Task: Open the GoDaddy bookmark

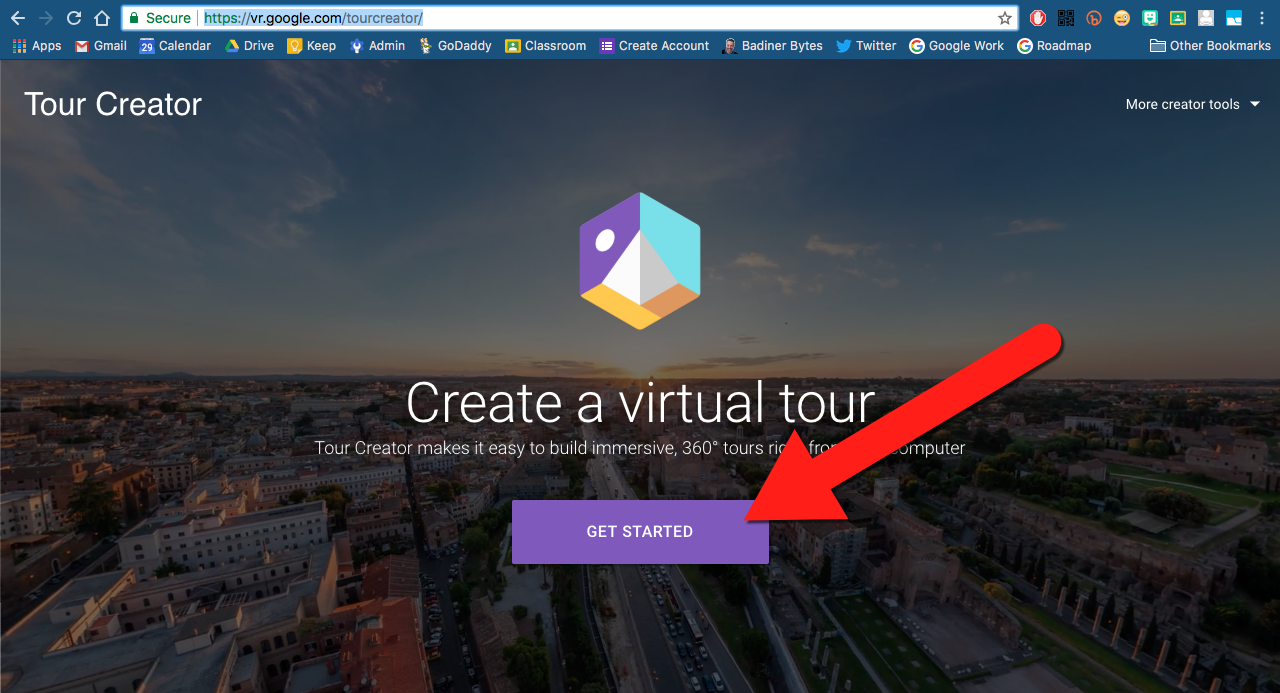Action: point(455,46)
